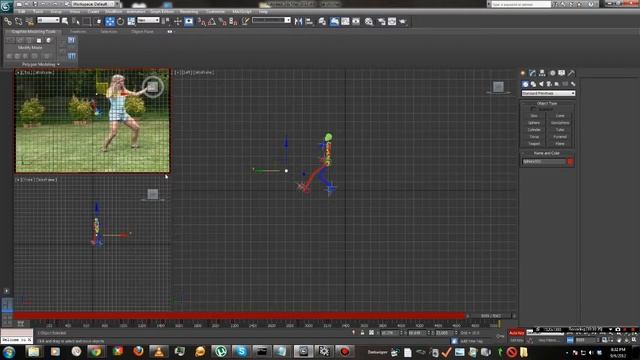Collapse the Name and Color rollout

click(x=547, y=153)
